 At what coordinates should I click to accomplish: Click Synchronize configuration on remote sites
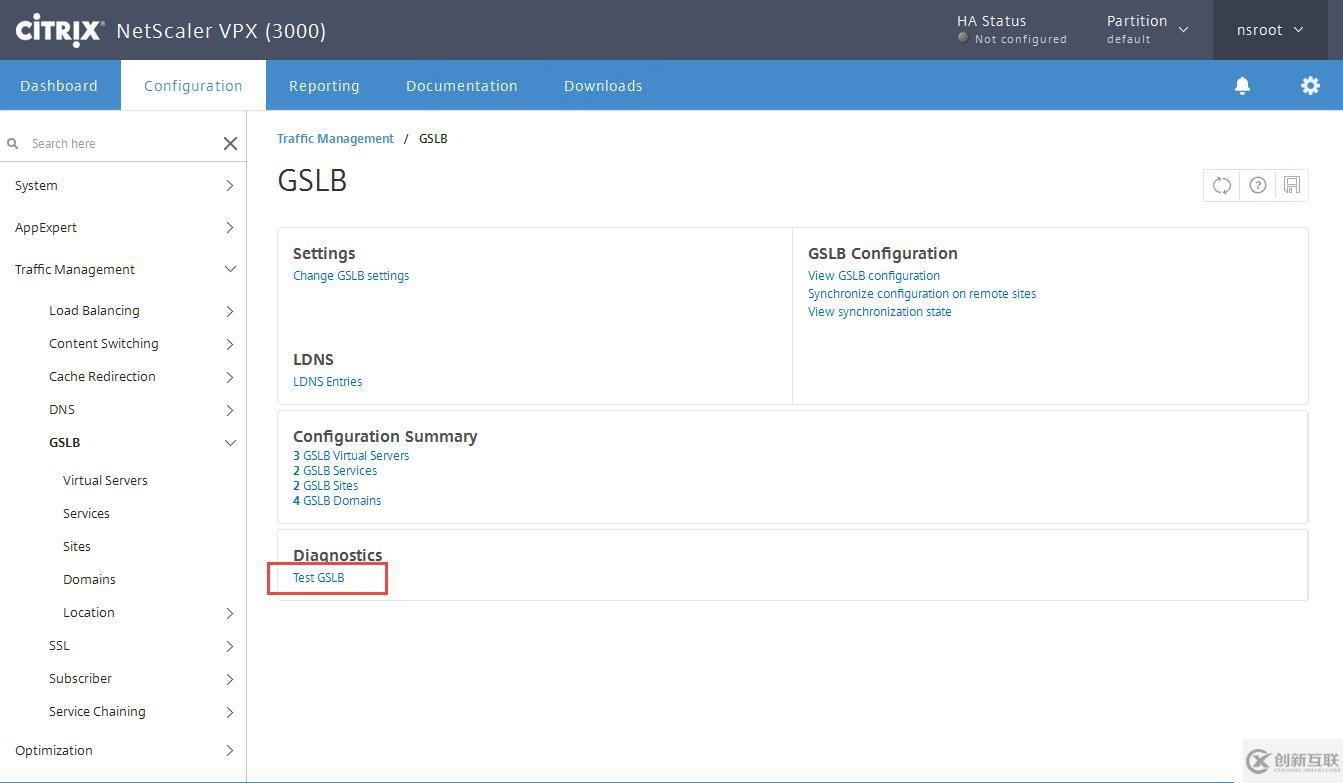point(922,294)
